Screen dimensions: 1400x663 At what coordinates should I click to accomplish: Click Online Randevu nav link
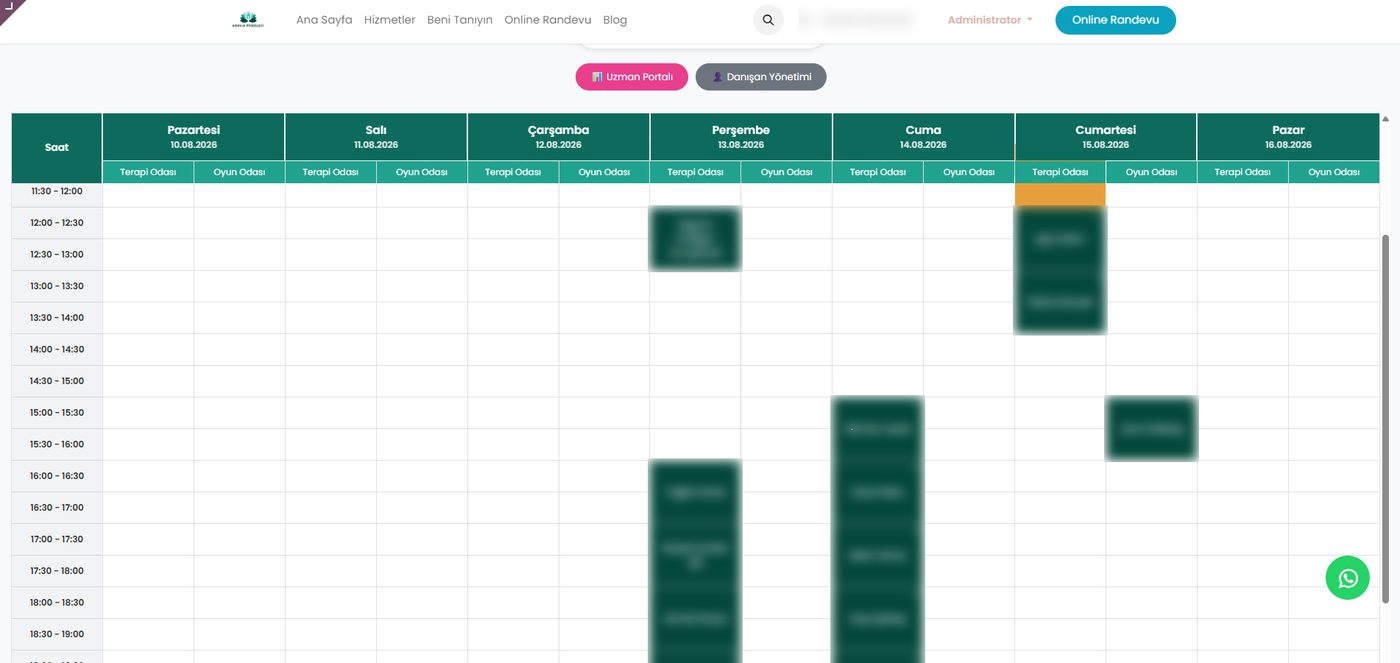point(548,20)
